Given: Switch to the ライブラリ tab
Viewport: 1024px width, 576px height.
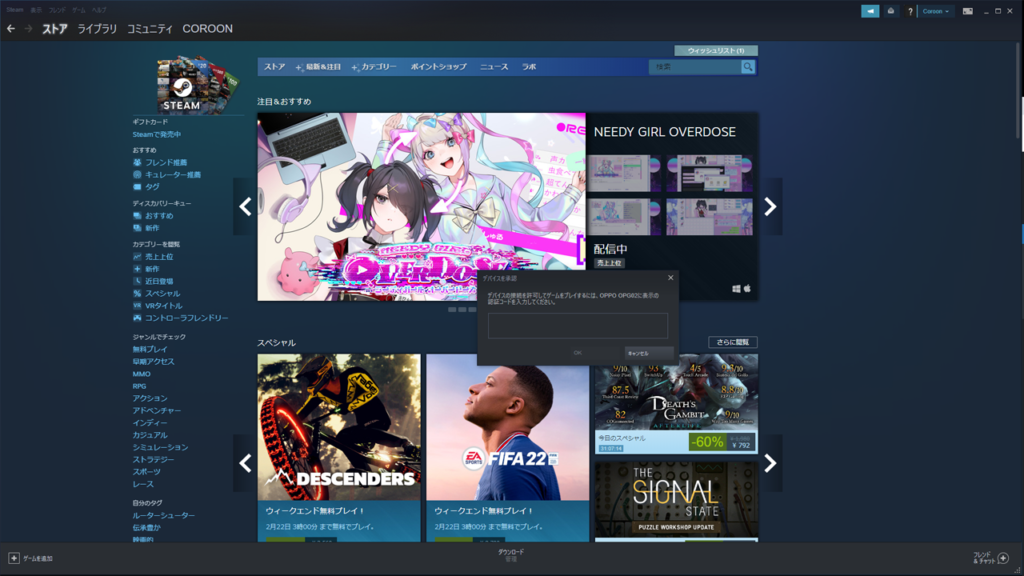Looking at the screenshot, I should (x=97, y=29).
